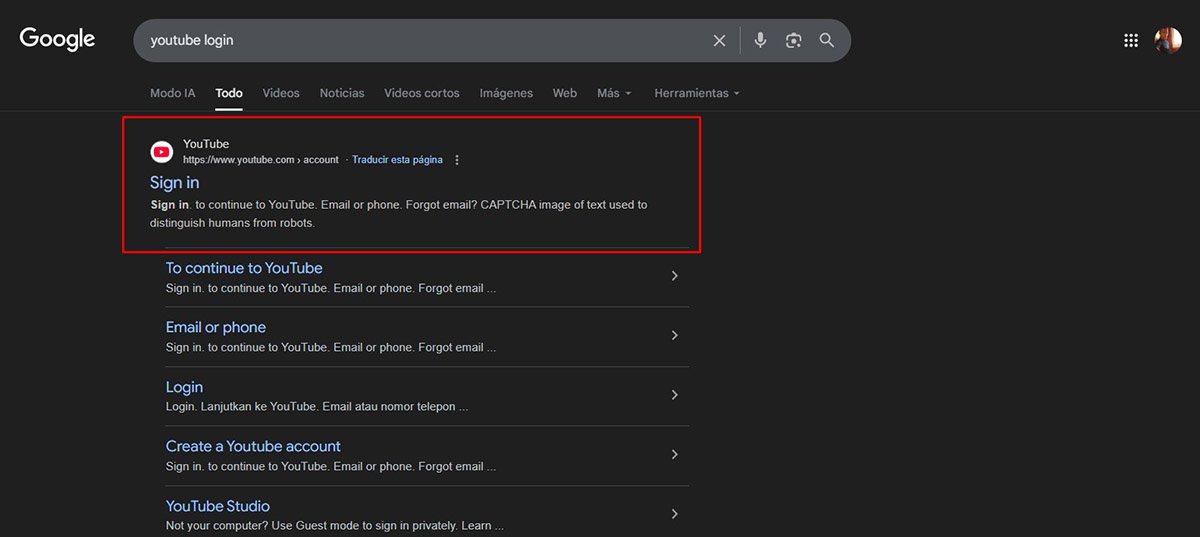
Task: Switch to the Modo IA tab
Action: click(x=173, y=93)
